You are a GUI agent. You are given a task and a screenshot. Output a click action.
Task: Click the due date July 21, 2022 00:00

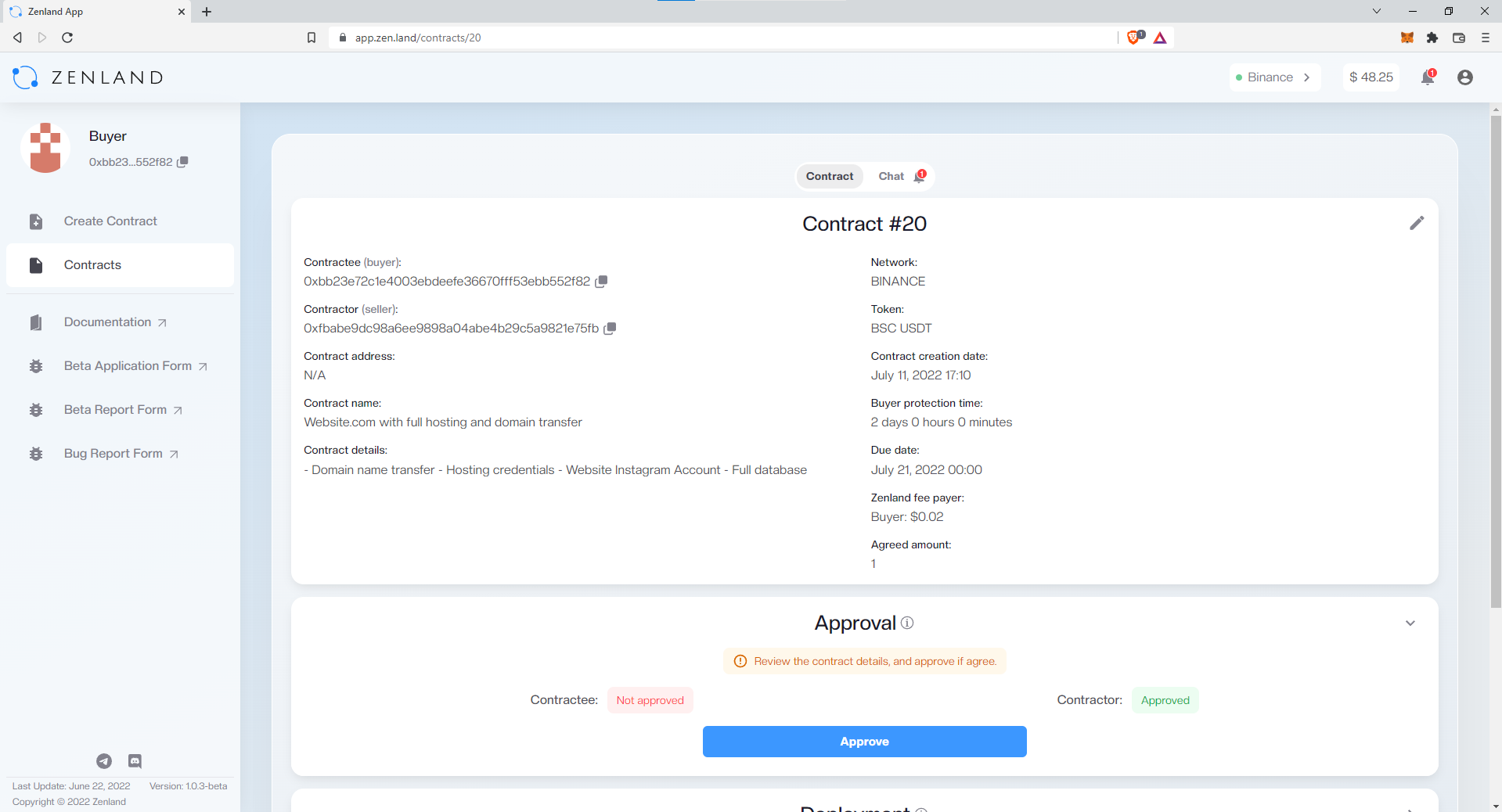926,470
